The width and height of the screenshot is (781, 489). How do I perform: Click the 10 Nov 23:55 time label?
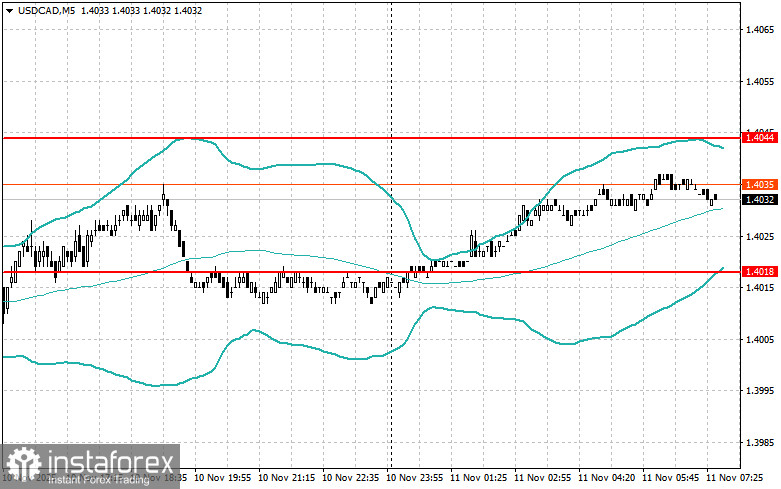click(414, 478)
